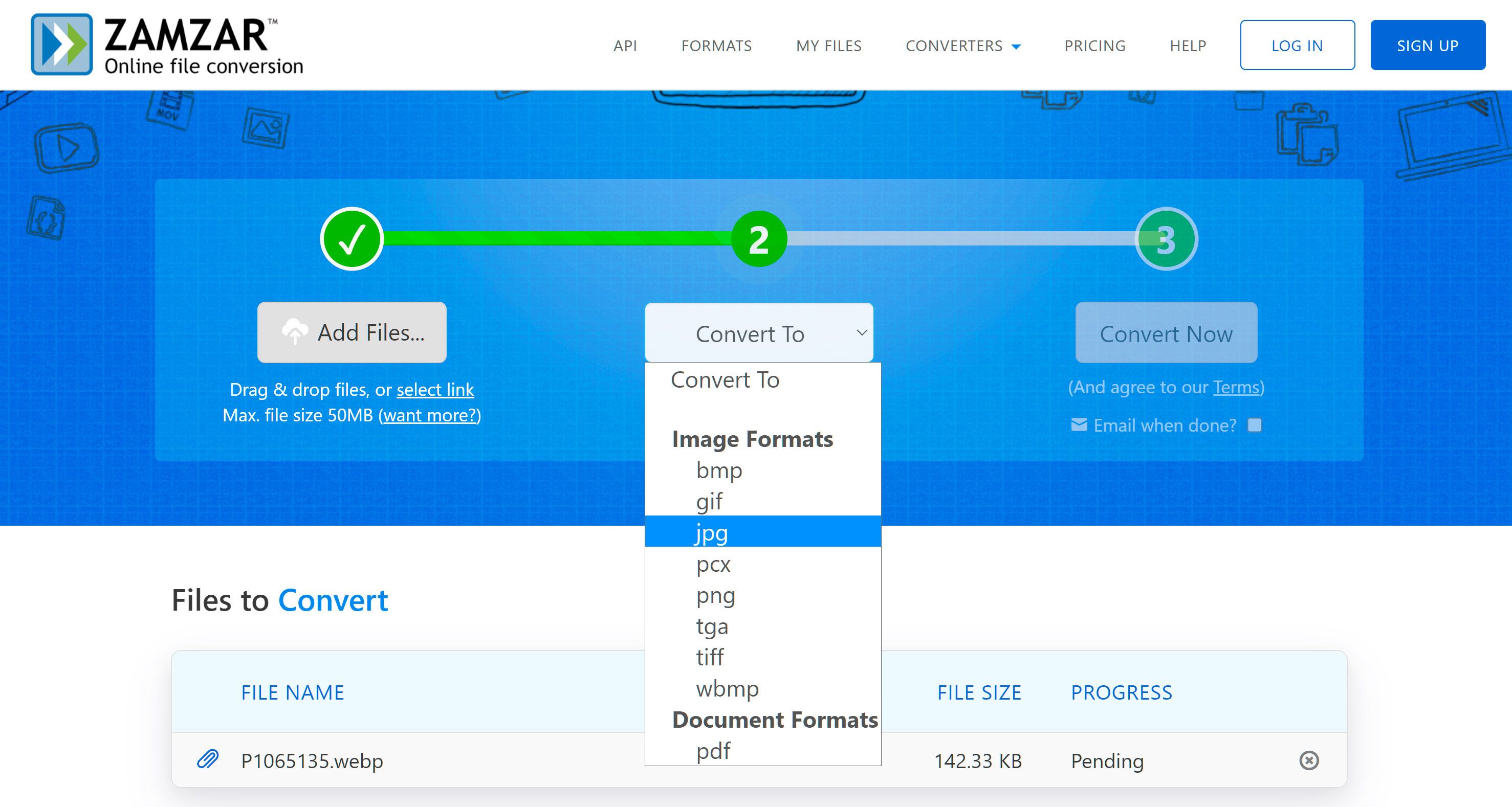Open the FORMATS navigation menu item
Screen dimensions: 1512x807
pyautogui.click(x=717, y=45)
